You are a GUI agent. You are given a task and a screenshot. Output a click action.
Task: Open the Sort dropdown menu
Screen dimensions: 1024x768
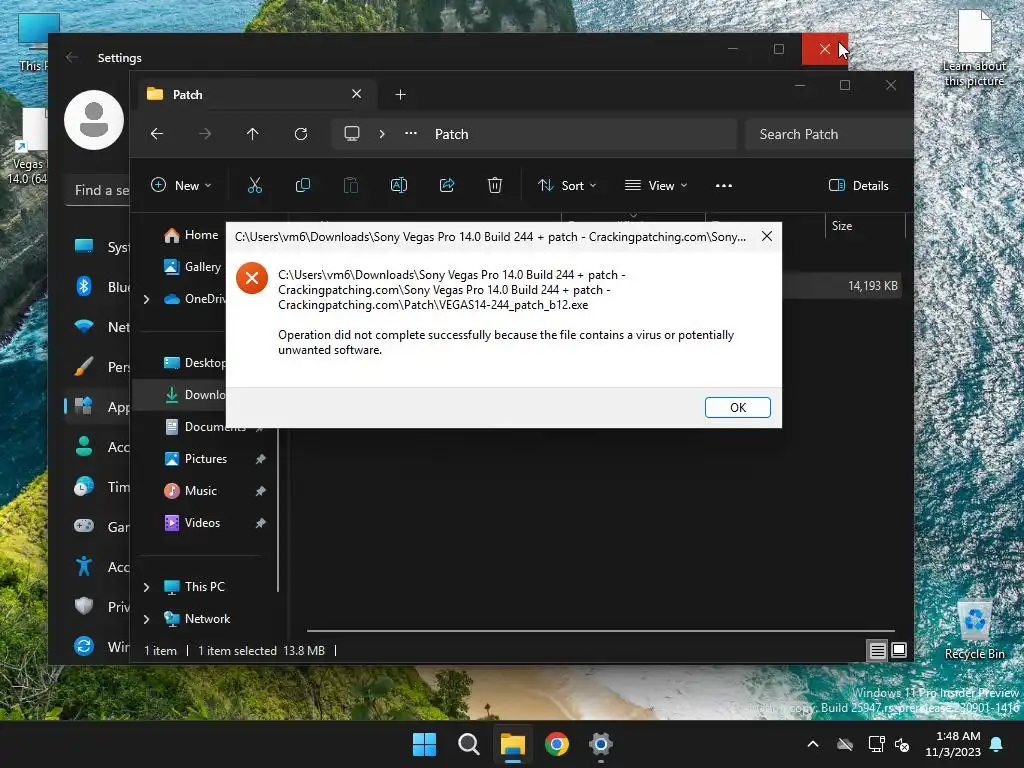(567, 185)
